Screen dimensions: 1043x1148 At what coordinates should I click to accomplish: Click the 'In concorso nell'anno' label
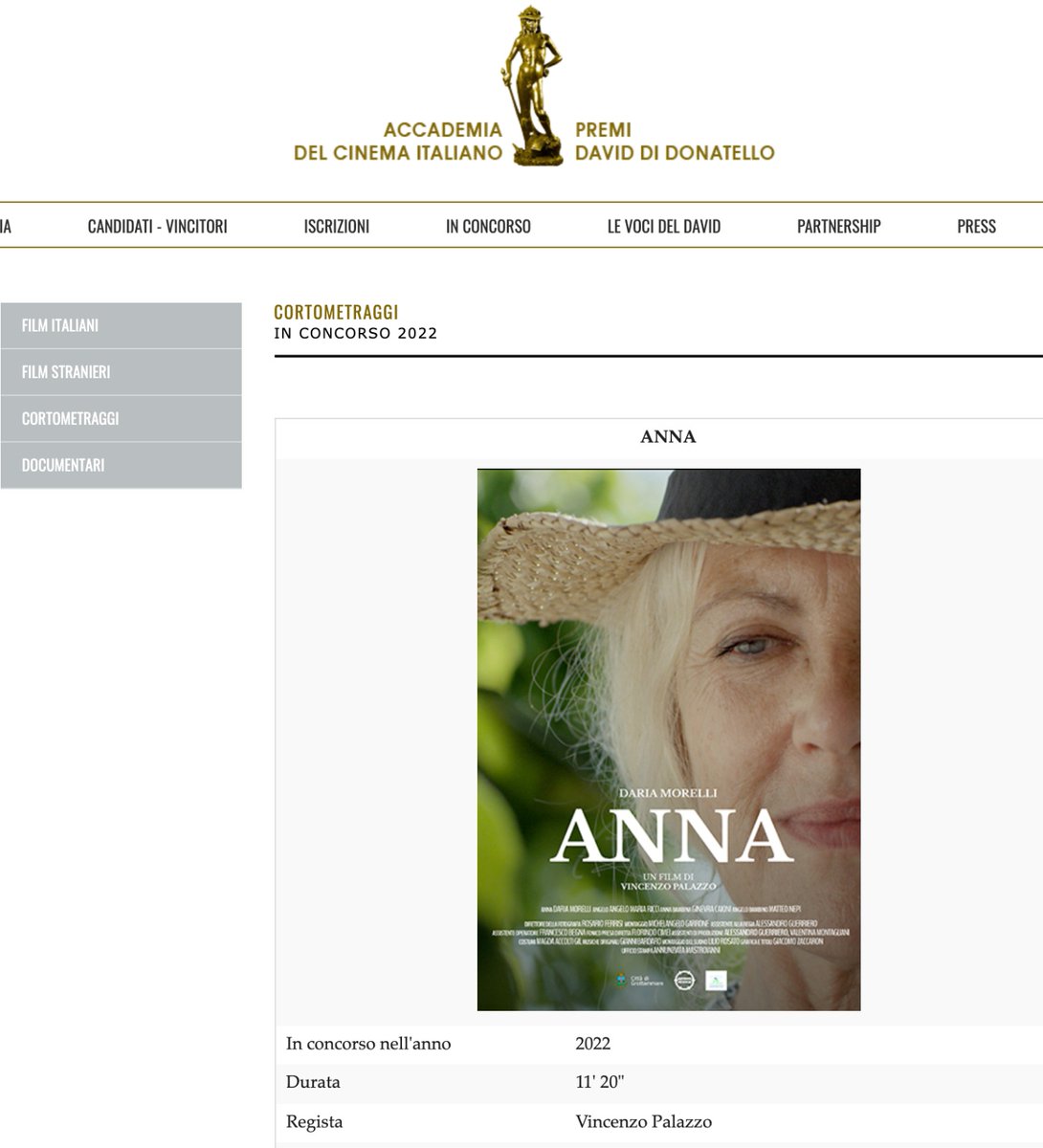click(368, 1044)
